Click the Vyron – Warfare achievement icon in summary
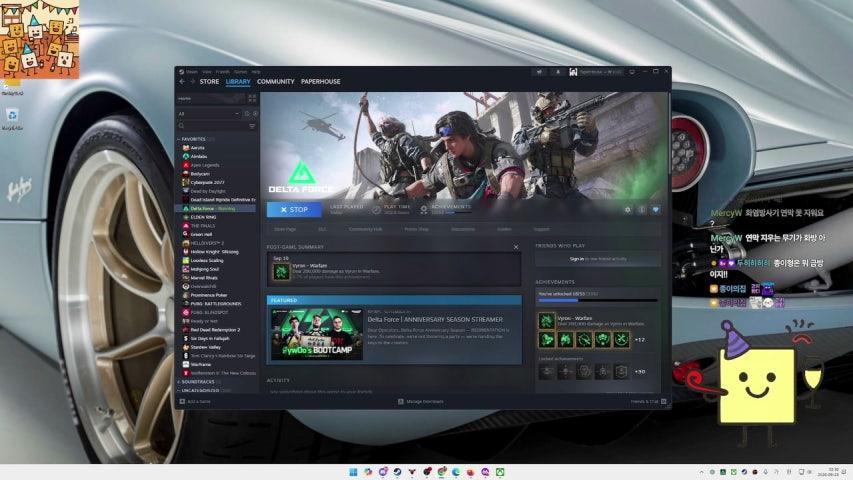 281,271
